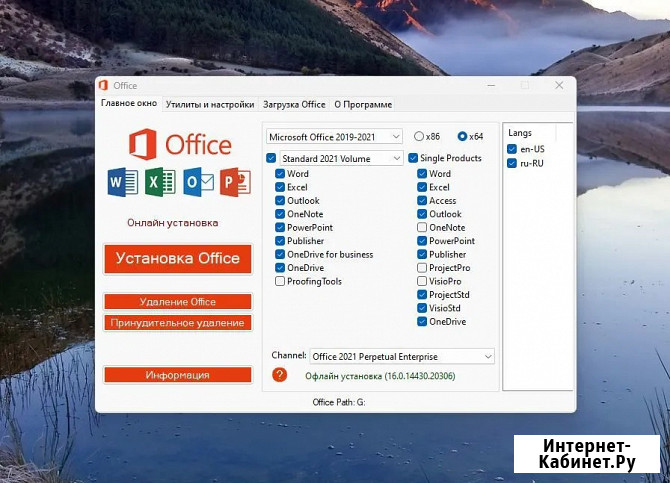Click the Office icon in title bar
Image resolution: width=670 pixels, height=483 pixels.
pyautogui.click(x=103, y=85)
